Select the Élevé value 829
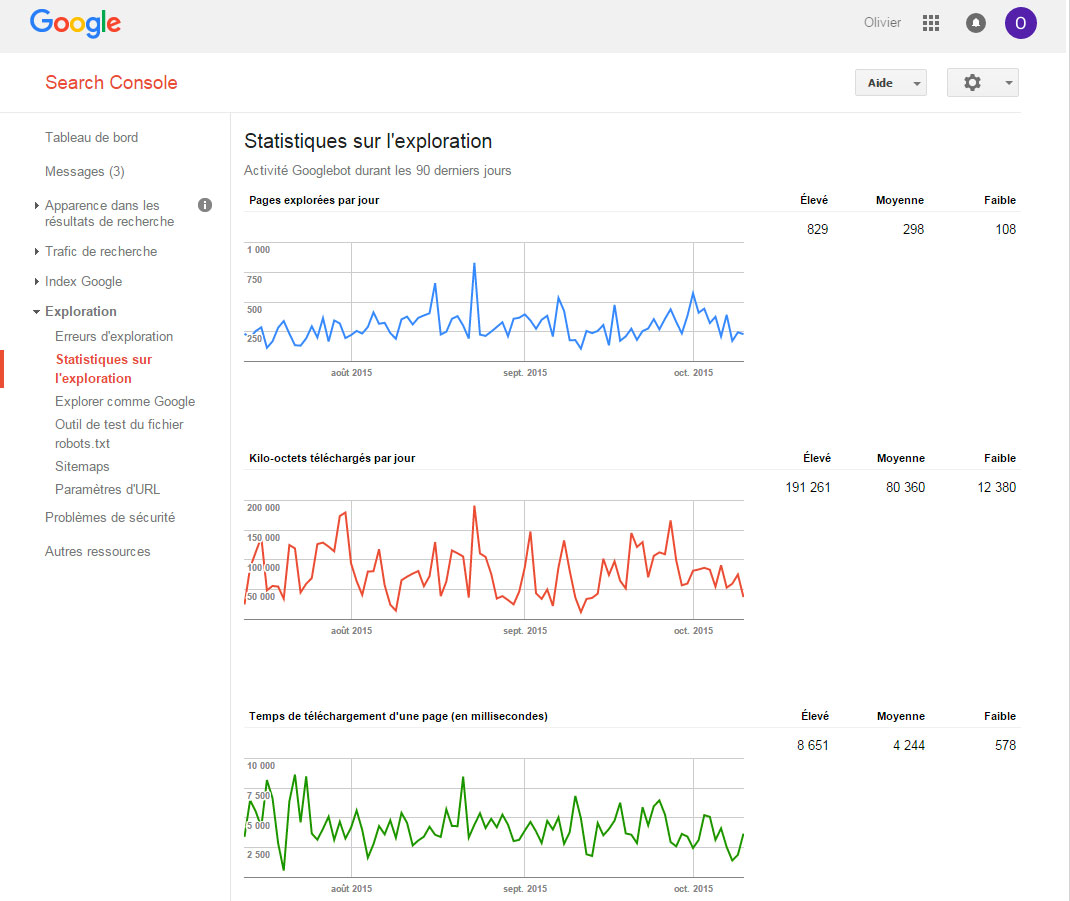The height and width of the screenshot is (901, 1070). click(x=817, y=229)
